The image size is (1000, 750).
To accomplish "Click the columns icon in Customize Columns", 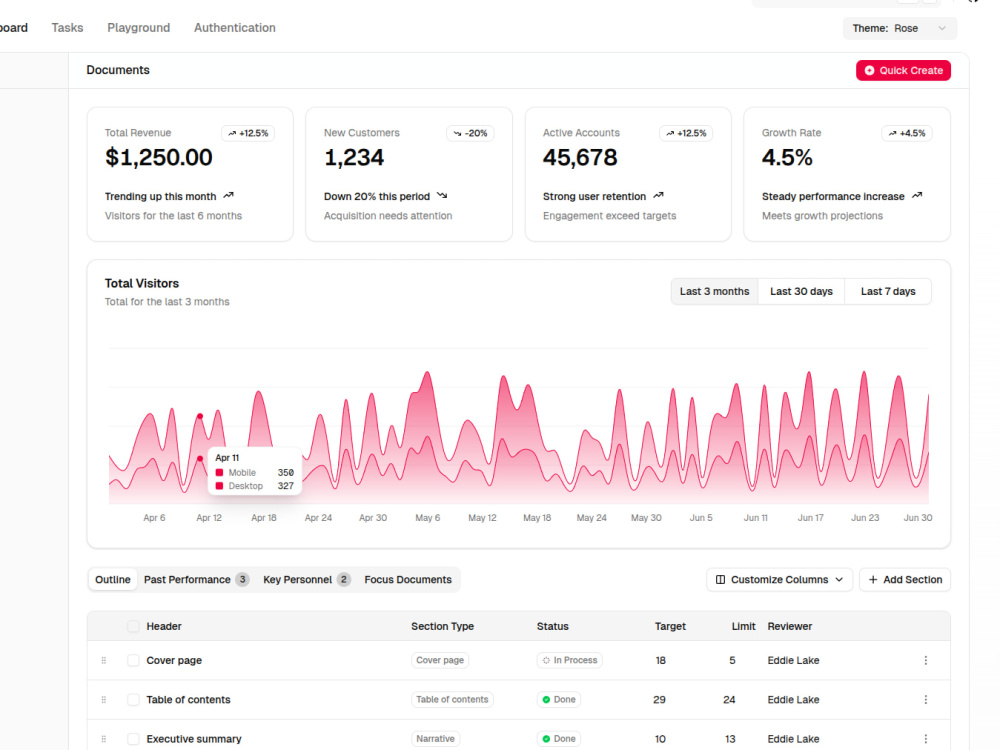I will (x=720, y=580).
